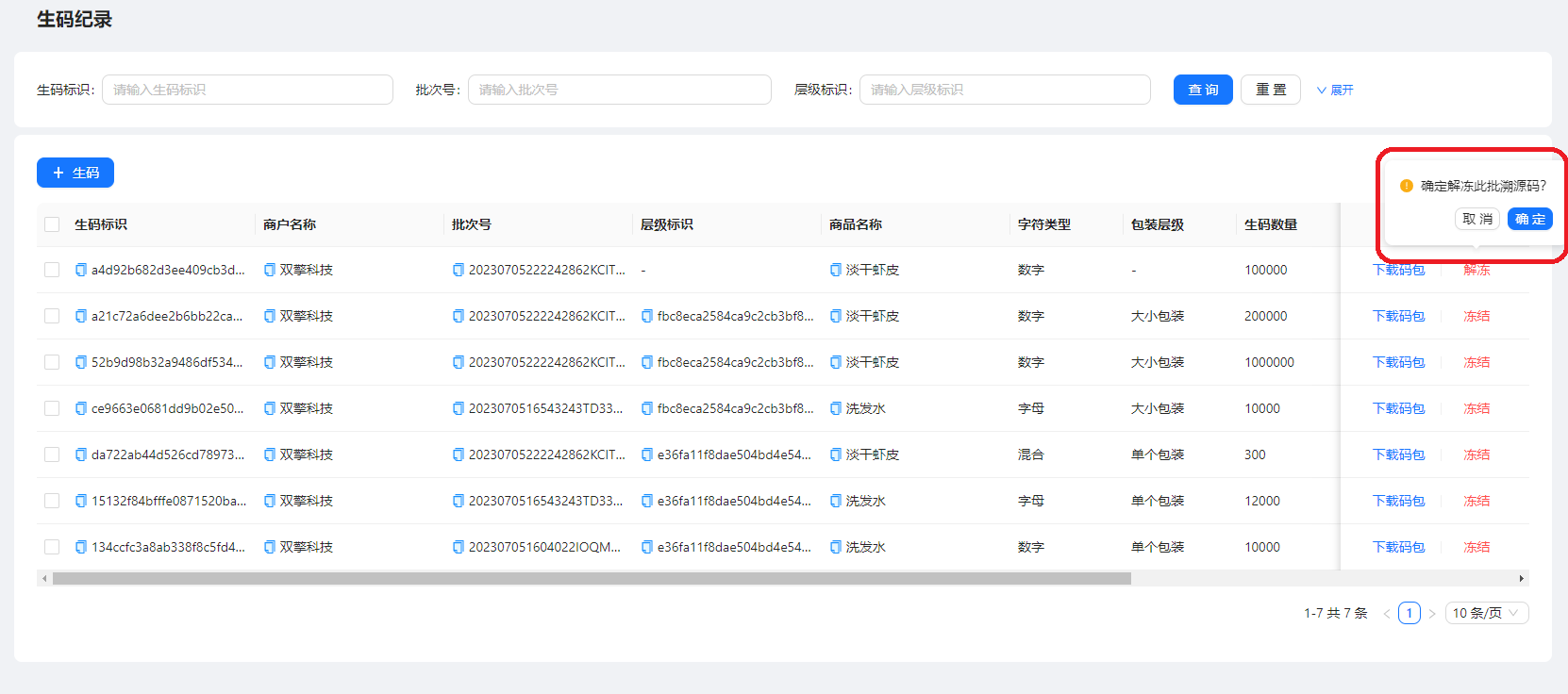Click the 查询 search button
1568x694 pixels.
(x=1203, y=90)
